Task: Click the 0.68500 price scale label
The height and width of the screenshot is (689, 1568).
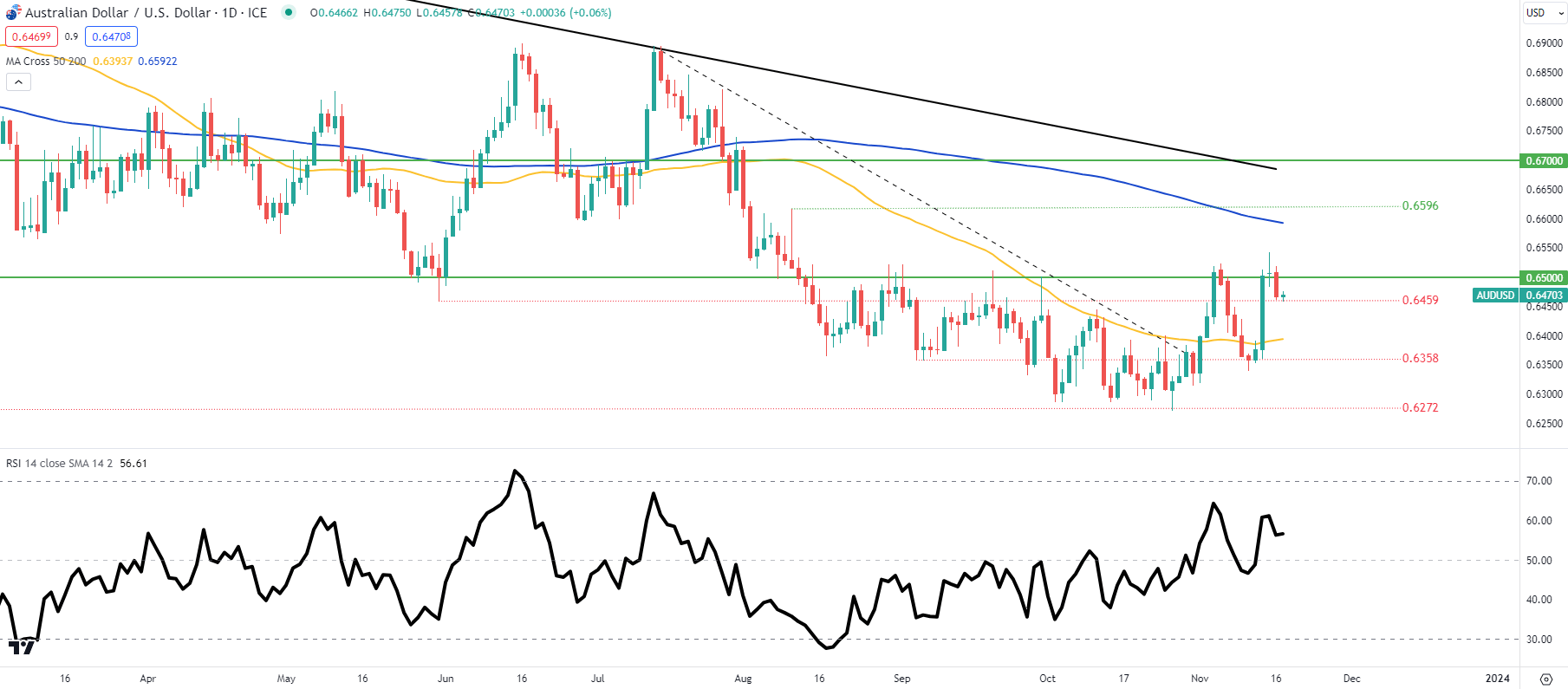Action: (x=1544, y=73)
